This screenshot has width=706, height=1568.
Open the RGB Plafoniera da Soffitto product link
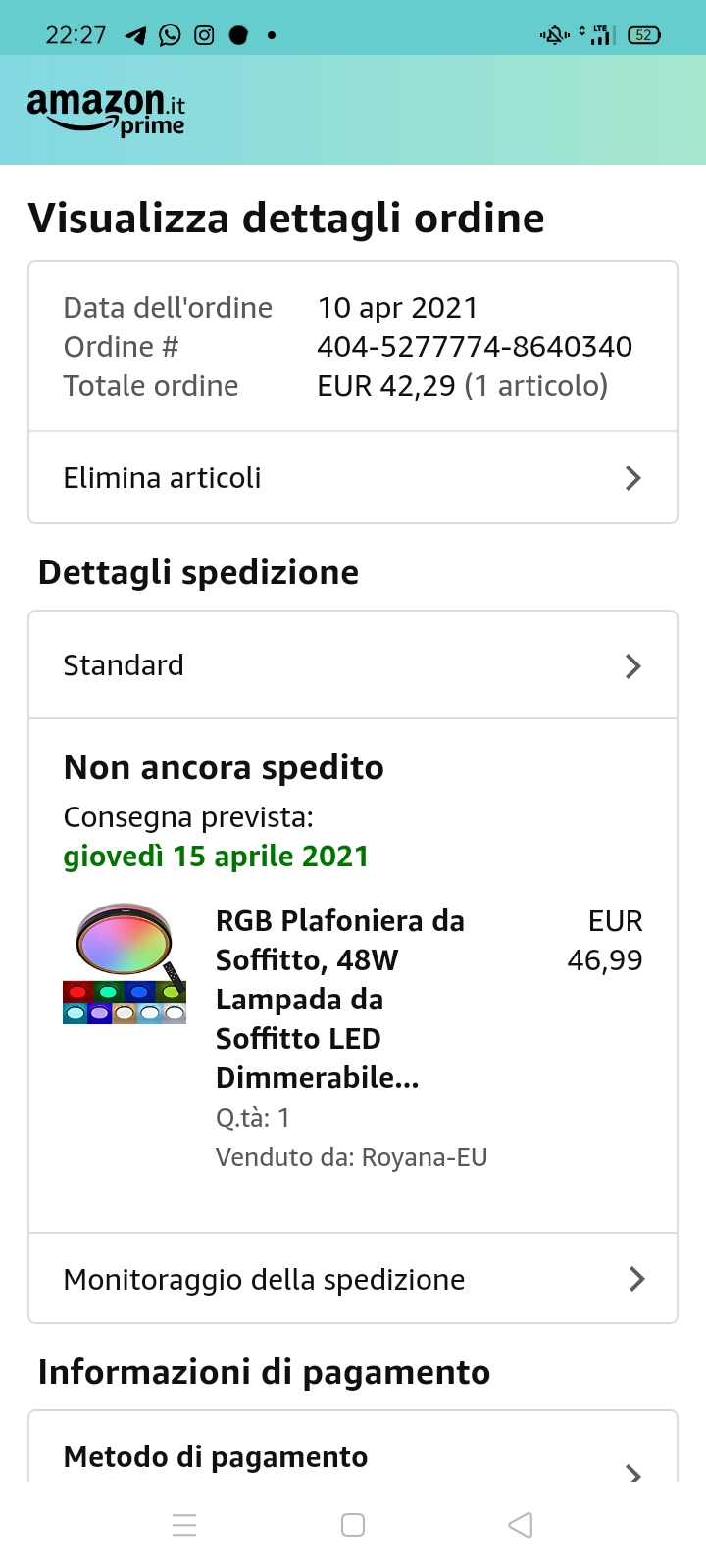pyautogui.click(x=340, y=999)
